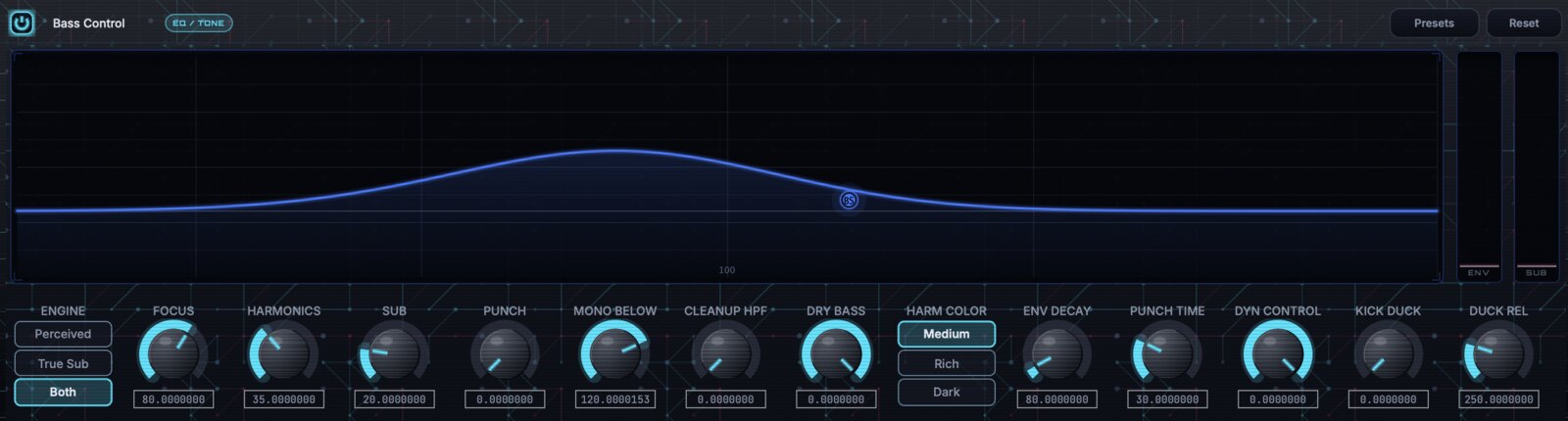Click the DUCK REL knob
The height and width of the screenshot is (421, 1568).
[1498, 352]
